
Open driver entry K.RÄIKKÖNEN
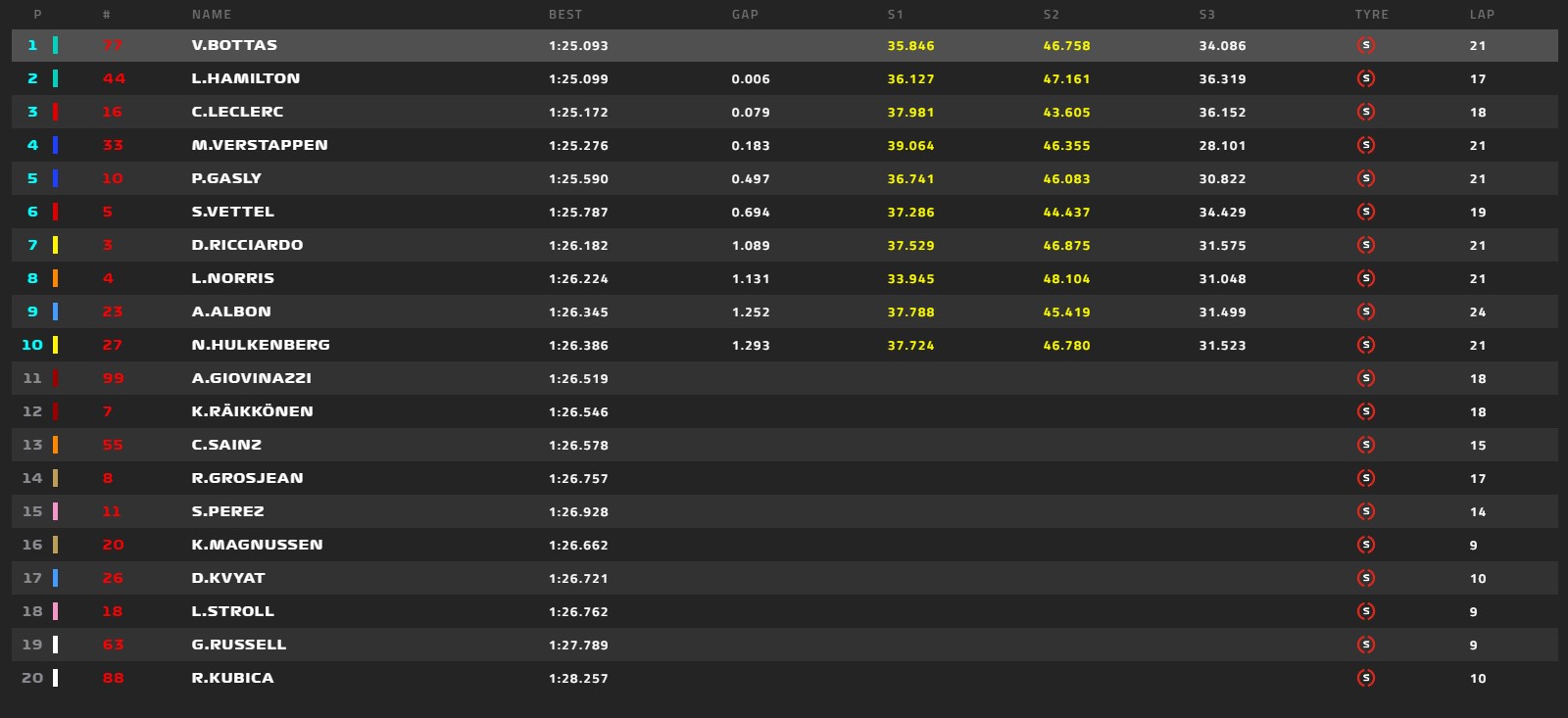(x=252, y=411)
